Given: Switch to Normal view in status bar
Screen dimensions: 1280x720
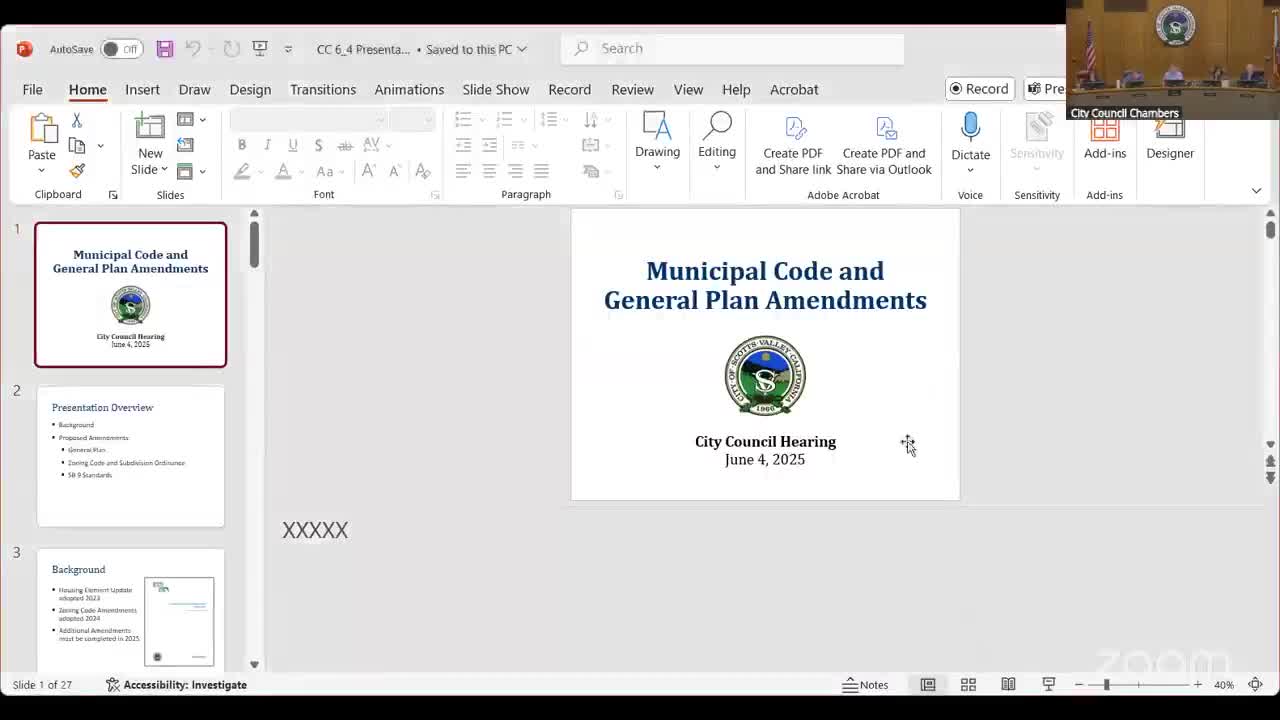Looking at the screenshot, I should [928, 685].
